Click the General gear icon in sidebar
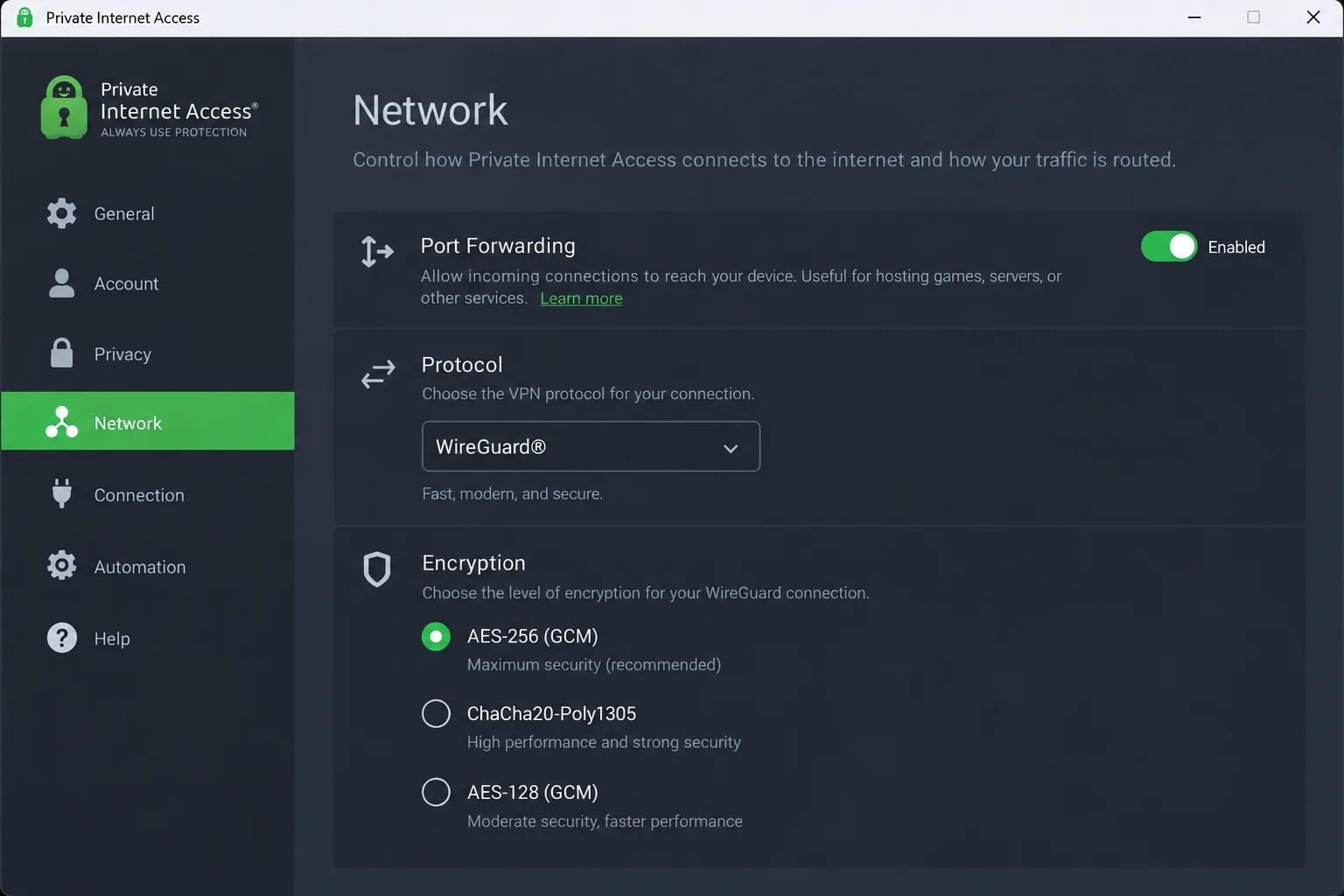 pyautogui.click(x=61, y=213)
